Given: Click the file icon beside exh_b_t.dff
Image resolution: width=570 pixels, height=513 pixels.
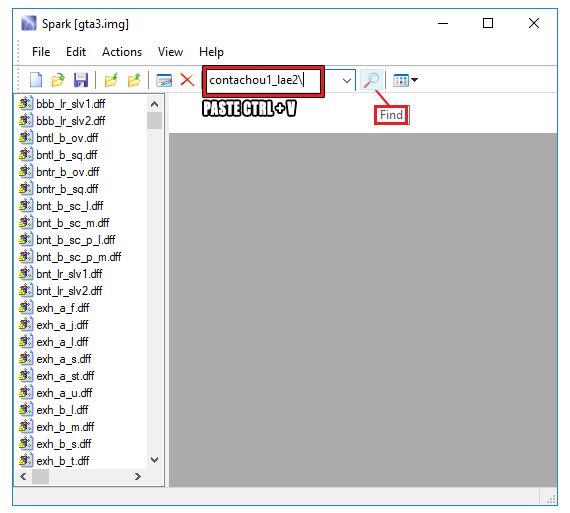Looking at the screenshot, I should [x=26, y=461].
